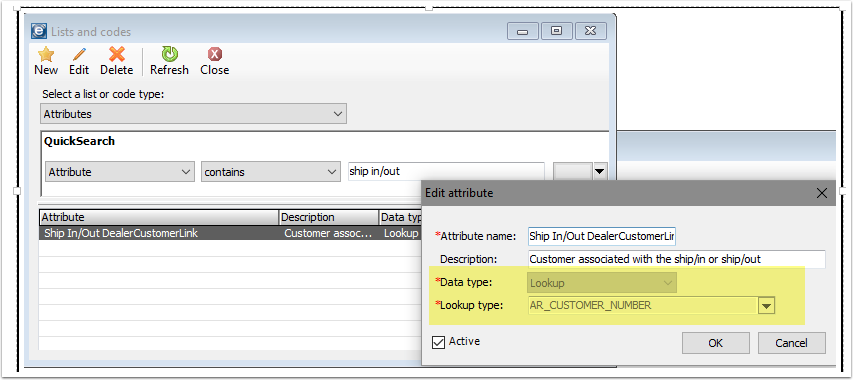The image size is (853, 380).
Task: Select the Ship In/Out DealerCustomerLink row
Action: (231, 233)
